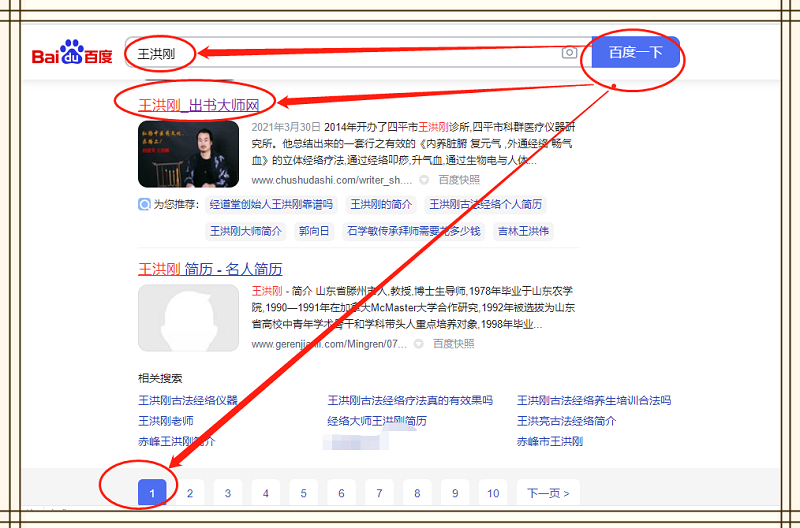Go to results page 10
The height and width of the screenshot is (528, 800).
493,493
